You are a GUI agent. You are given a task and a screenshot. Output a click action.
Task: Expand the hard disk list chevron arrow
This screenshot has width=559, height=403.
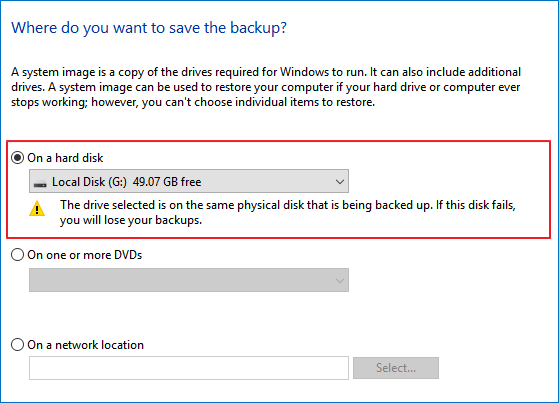340,182
